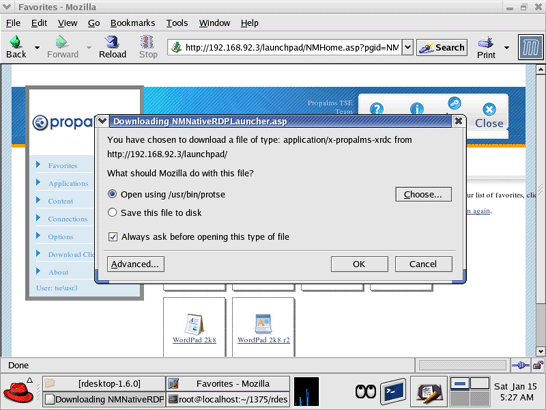The width and height of the screenshot is (546, 410).
Task: Switch to Downloading NMNativeRDP taskbar window
Action: pyautogui.click(x=104, y=399)
